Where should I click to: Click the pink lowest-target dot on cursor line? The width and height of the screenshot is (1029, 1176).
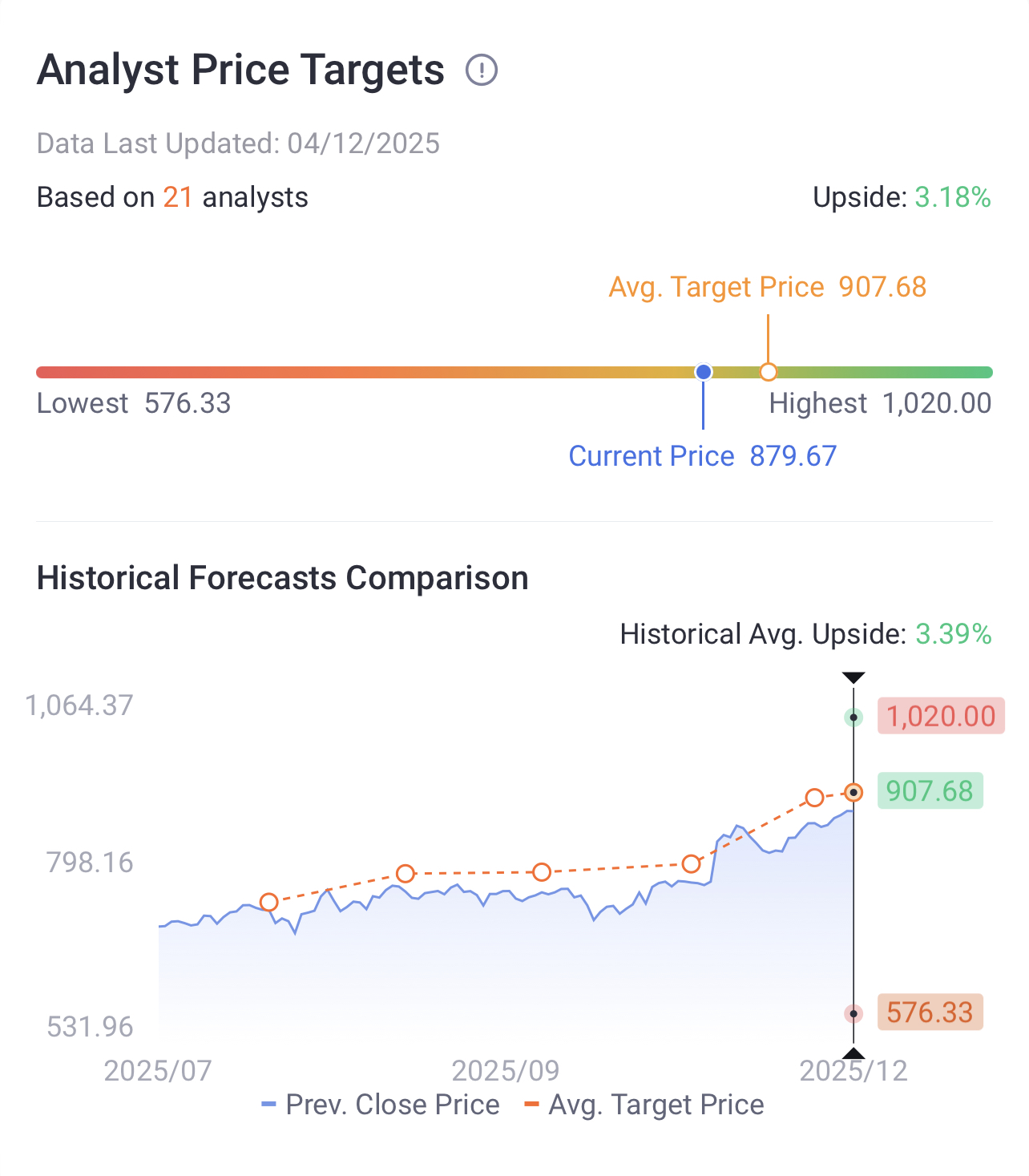(x=854, y=1014)
